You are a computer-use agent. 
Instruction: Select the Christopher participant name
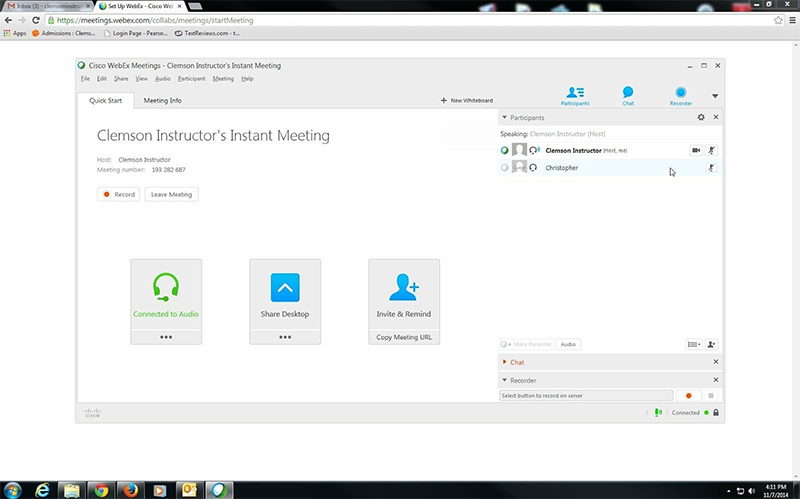pyautogui.click(x=562, y=167)
